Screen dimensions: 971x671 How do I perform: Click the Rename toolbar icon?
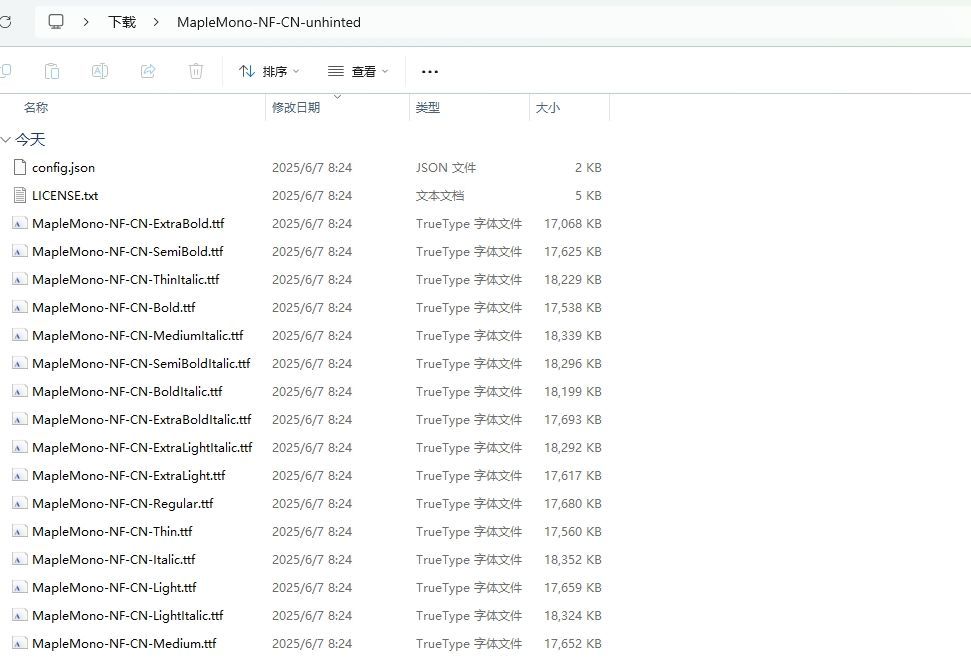pyautogui.click(x=100, y=71)
